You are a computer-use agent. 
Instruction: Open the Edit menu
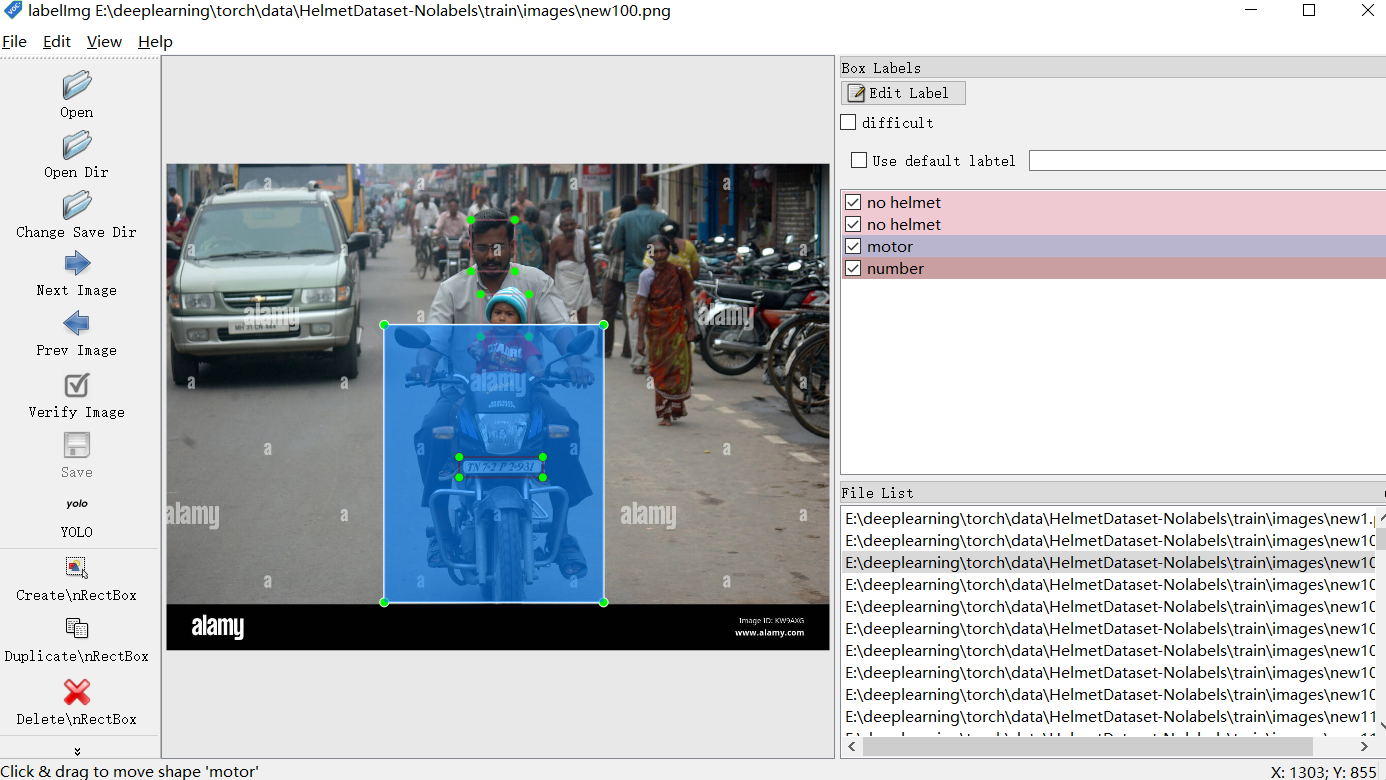point(57,42)
